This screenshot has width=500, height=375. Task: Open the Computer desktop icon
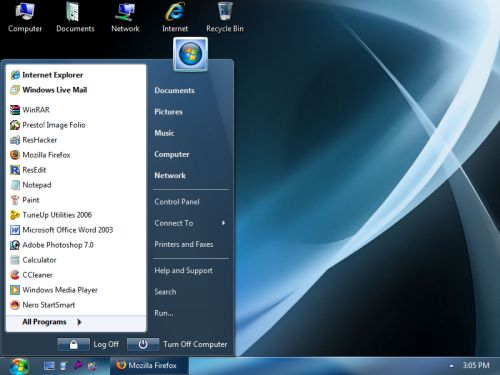pos(25,17)
